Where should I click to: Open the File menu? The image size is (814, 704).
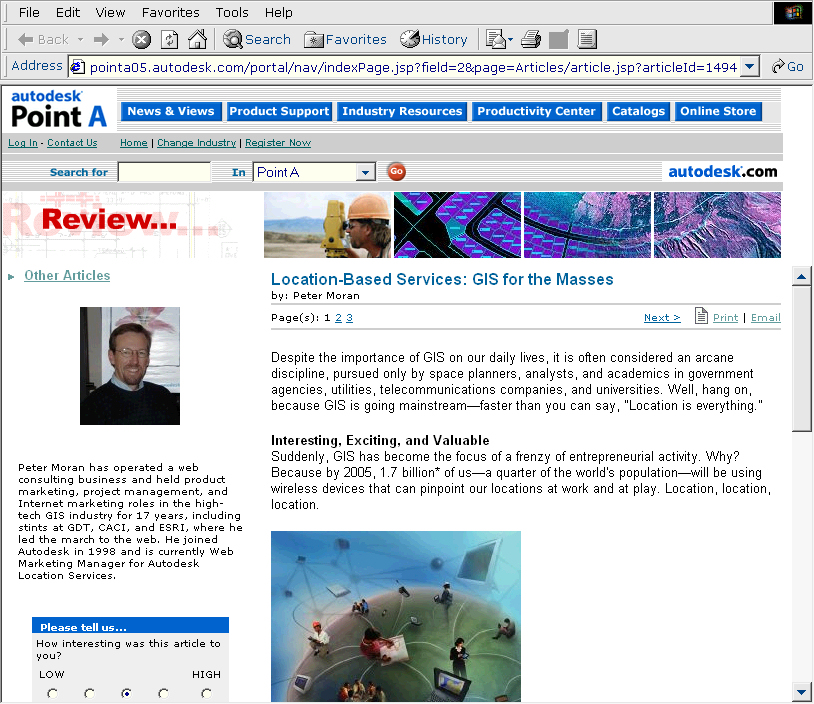tap(29, 12)
